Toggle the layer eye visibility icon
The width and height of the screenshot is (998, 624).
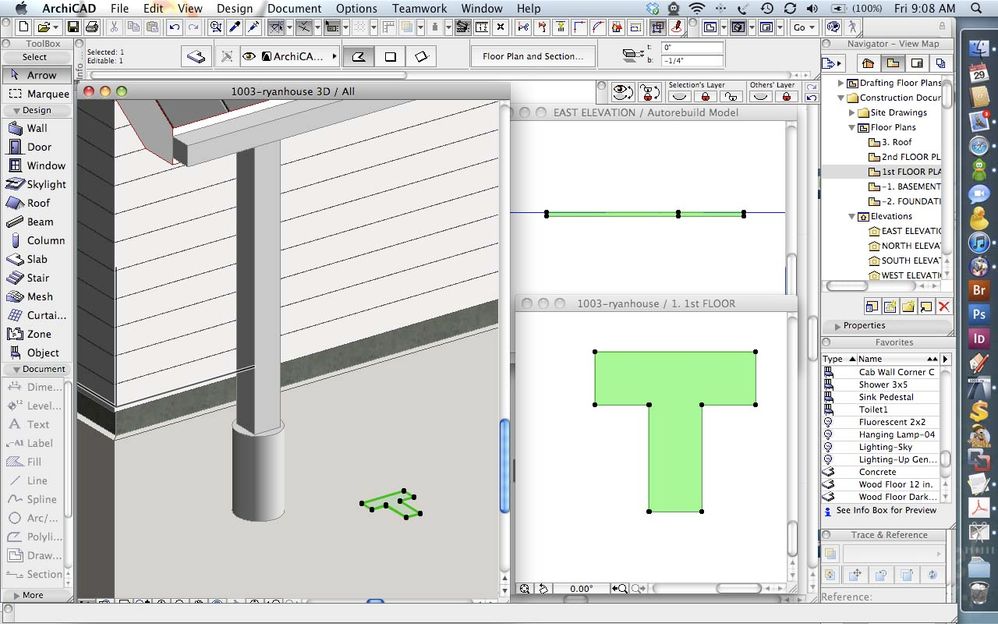pos(623,93)
